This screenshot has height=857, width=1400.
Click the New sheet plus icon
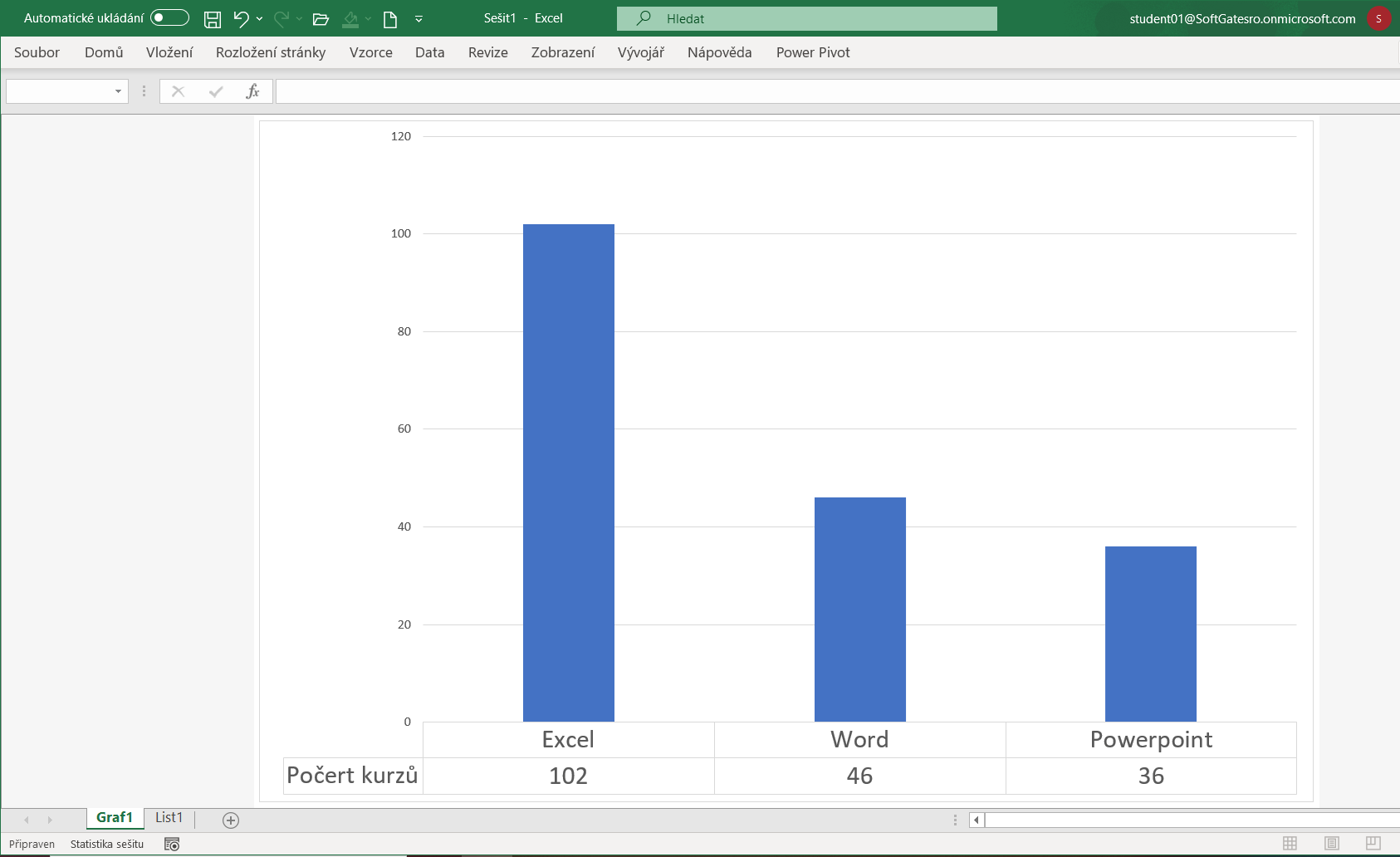(x=231, y=820)
